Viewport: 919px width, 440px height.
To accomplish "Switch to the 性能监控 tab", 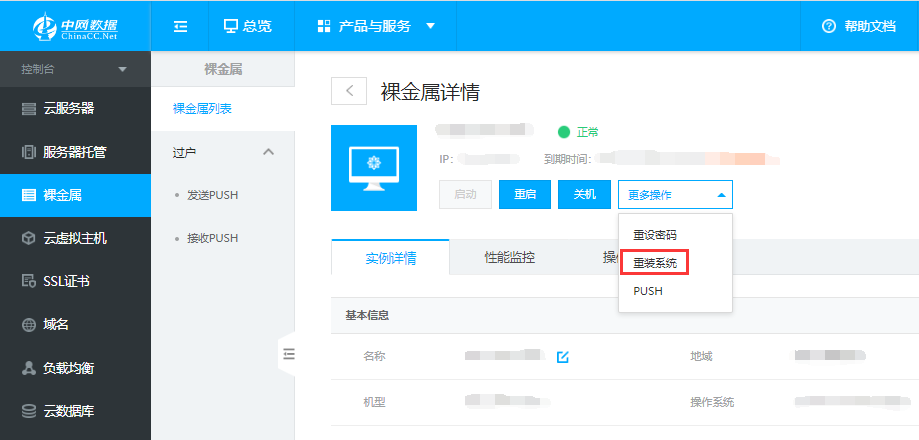I will click(x=509, y=258).
